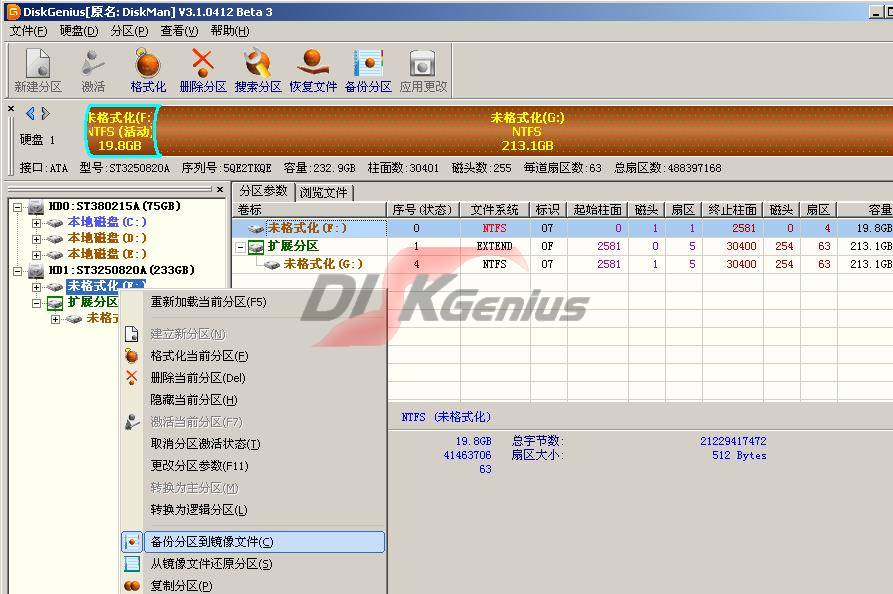
Task: Close the disk map panel with X
Action: [11, 108]
